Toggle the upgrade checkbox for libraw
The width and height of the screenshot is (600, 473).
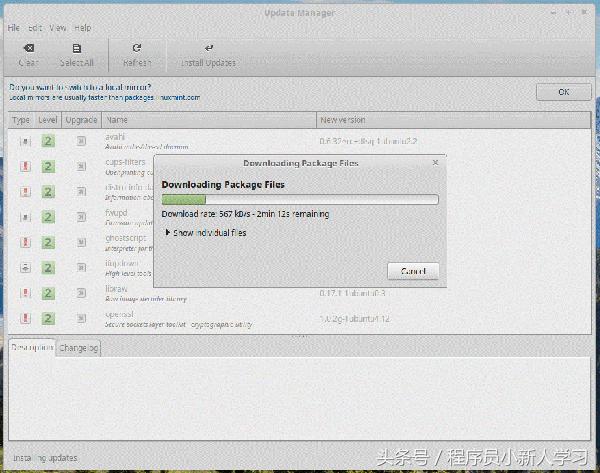click(81, 293)
